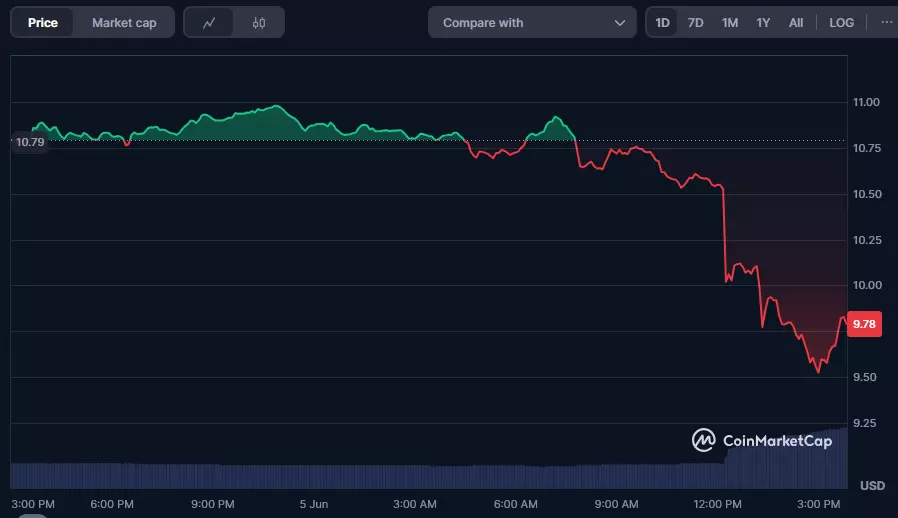
Task: Click the 5 Jun date axis label
Action: click(x=314, y=504)
